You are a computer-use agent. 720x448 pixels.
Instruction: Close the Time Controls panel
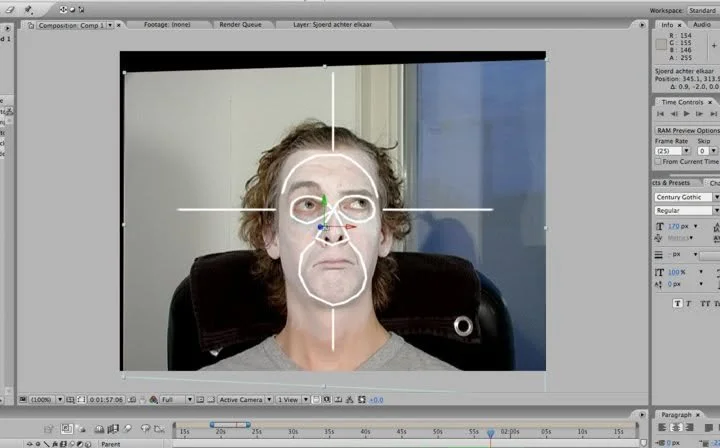point(710,102)
